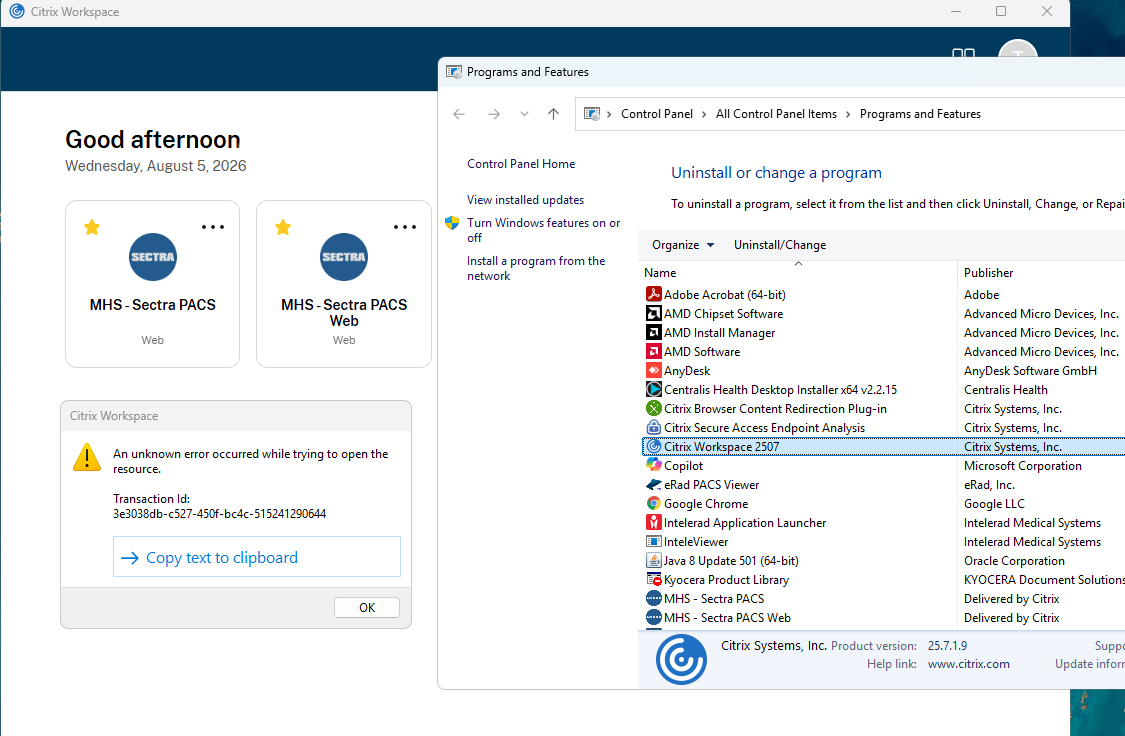The image size is (1125, 736).
Task: Click the AMD Software icon
Action: pos(653,352)
